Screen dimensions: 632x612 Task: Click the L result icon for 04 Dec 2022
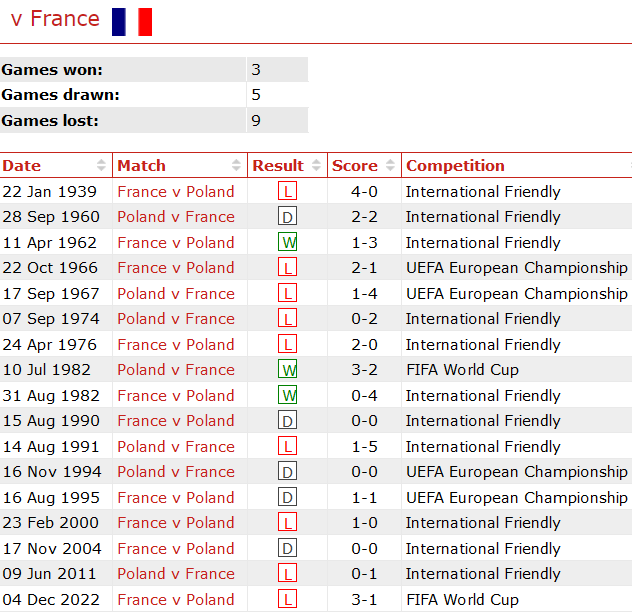point(288,600)
